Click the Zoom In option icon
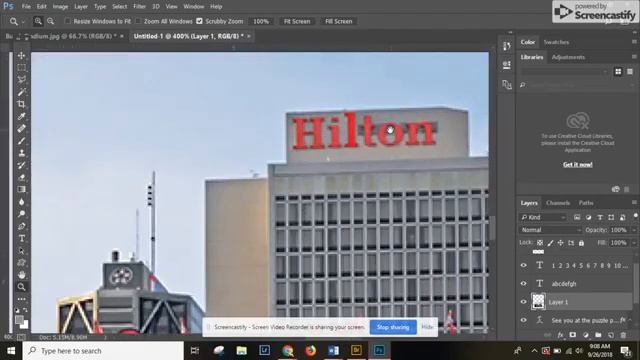 pyautogui.click(x=38, y=21)
